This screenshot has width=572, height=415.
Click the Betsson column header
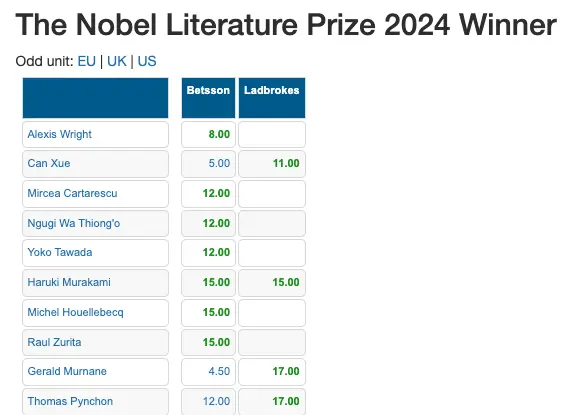click(x=208, y=98)
